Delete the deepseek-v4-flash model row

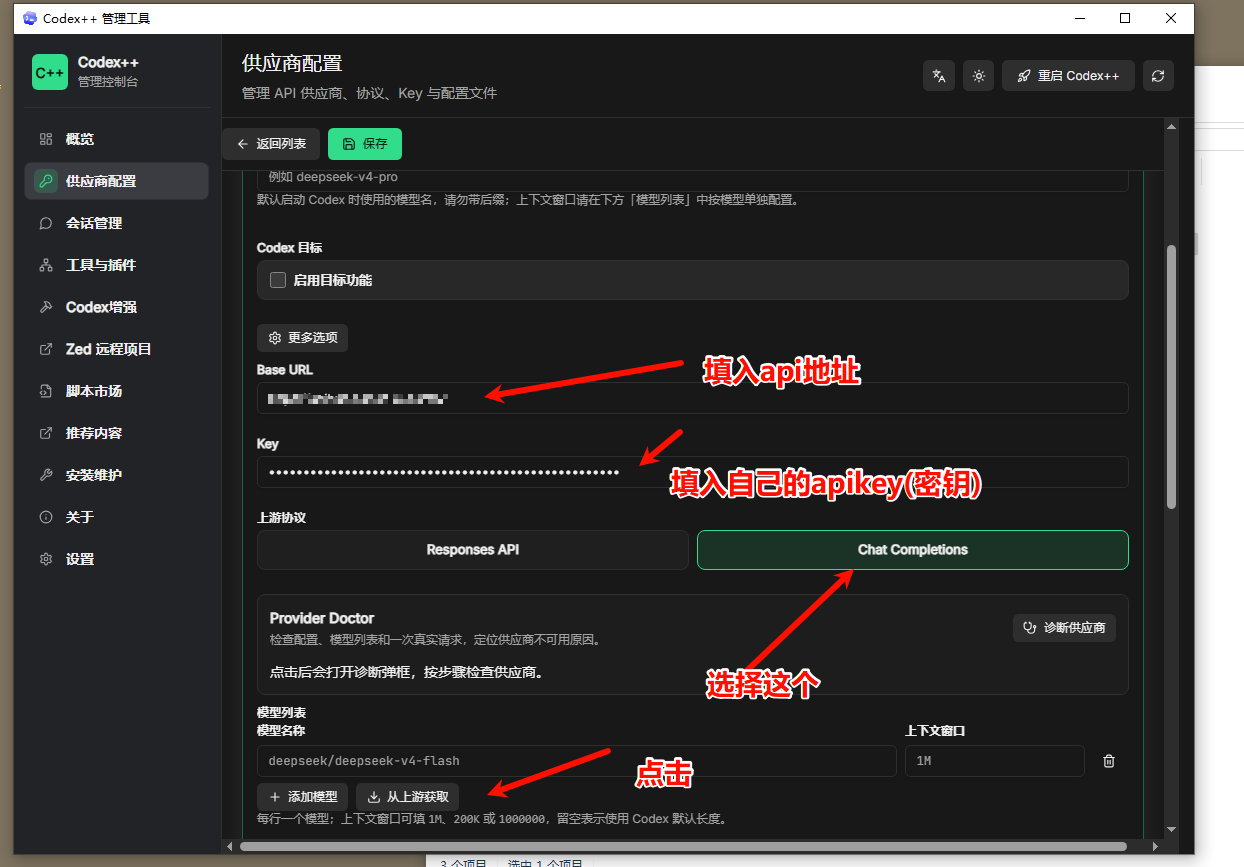click(x=1108, y=761)
